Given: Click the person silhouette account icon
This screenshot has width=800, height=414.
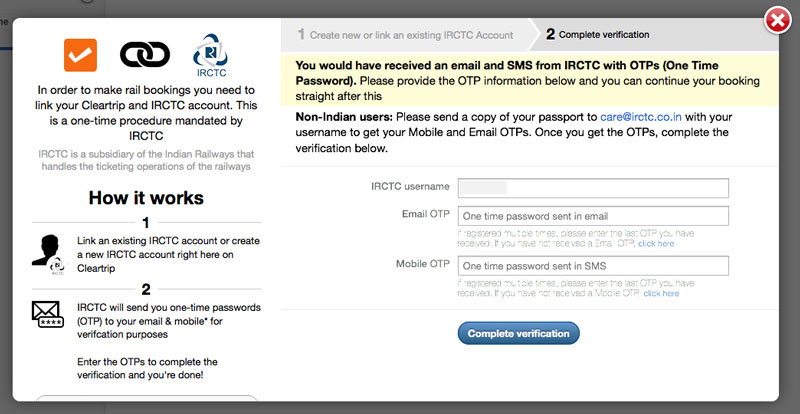Looking at the screenshot, I should [x=49, y=255].
